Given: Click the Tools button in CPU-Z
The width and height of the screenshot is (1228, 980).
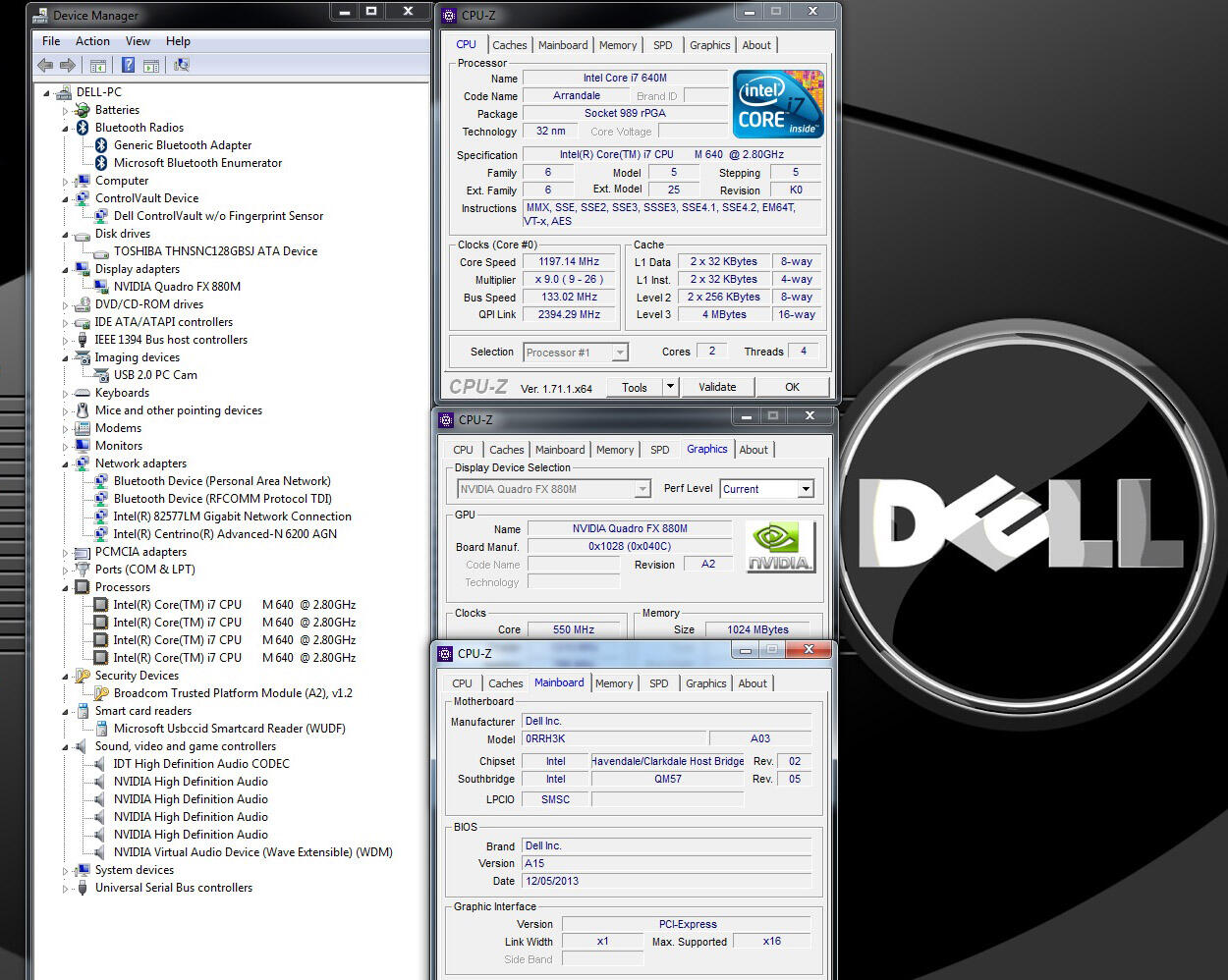Looking at the screenshot, I should (x=635, y=387).
